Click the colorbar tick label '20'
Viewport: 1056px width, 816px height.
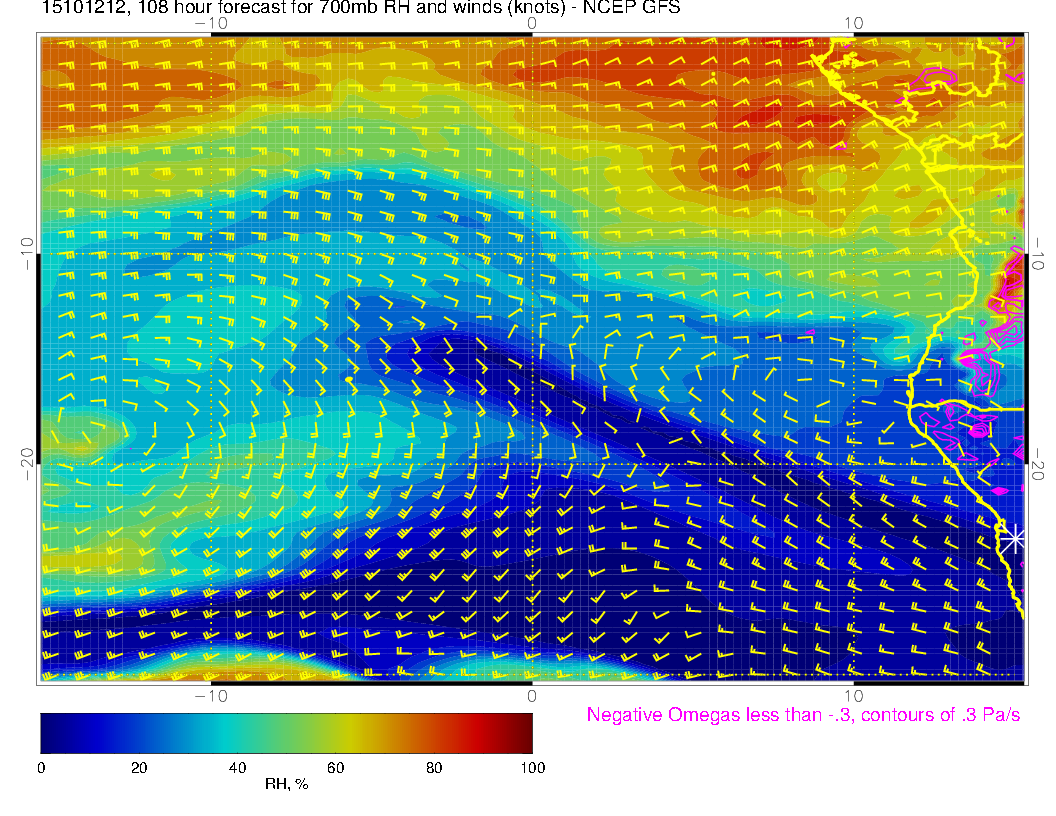[139, 768]
